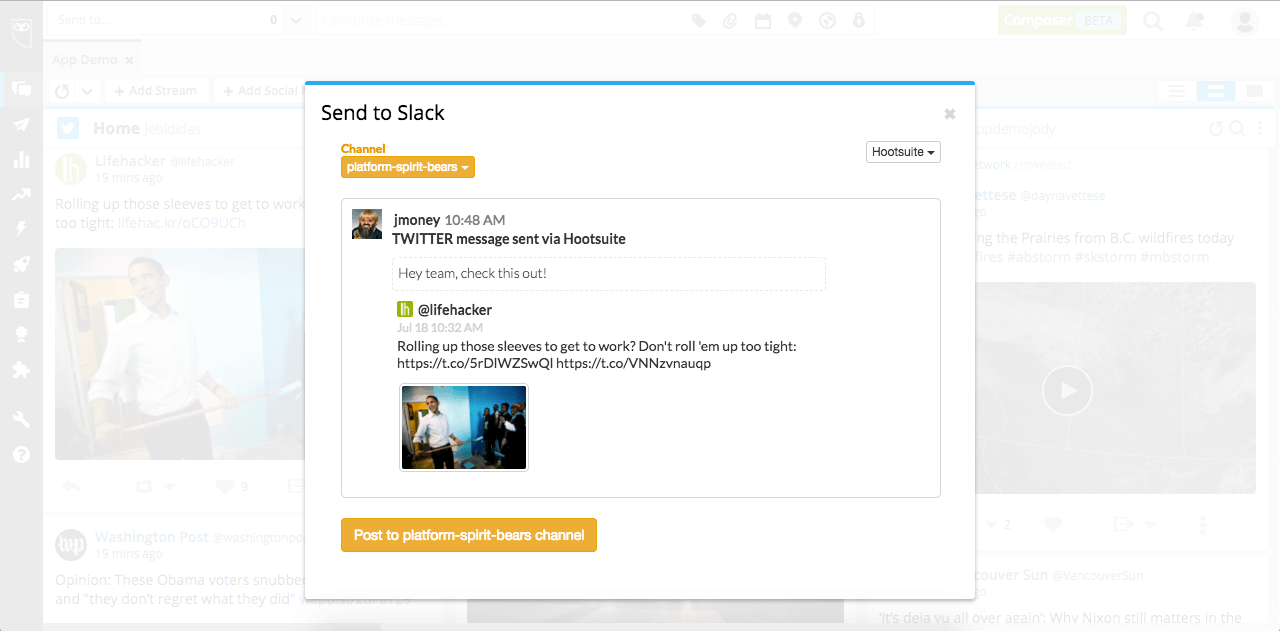
Task: Click the #abstorm hashtag
Action: [x=1037, y=257]
